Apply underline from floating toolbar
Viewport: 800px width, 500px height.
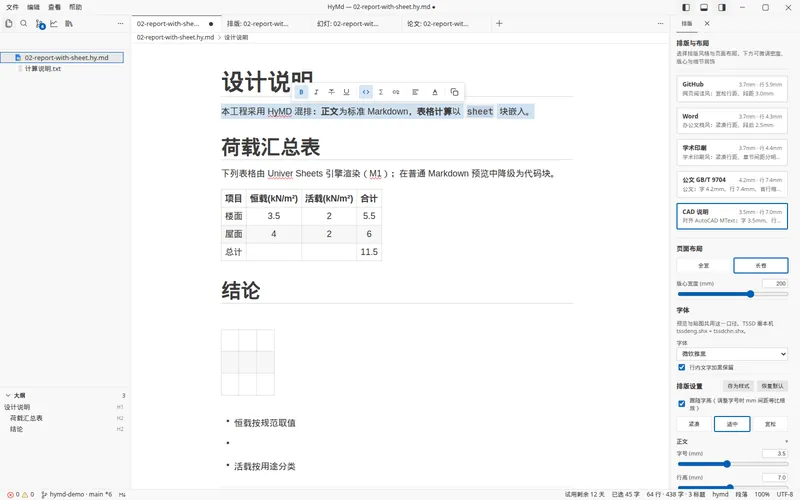click(346, 92)
